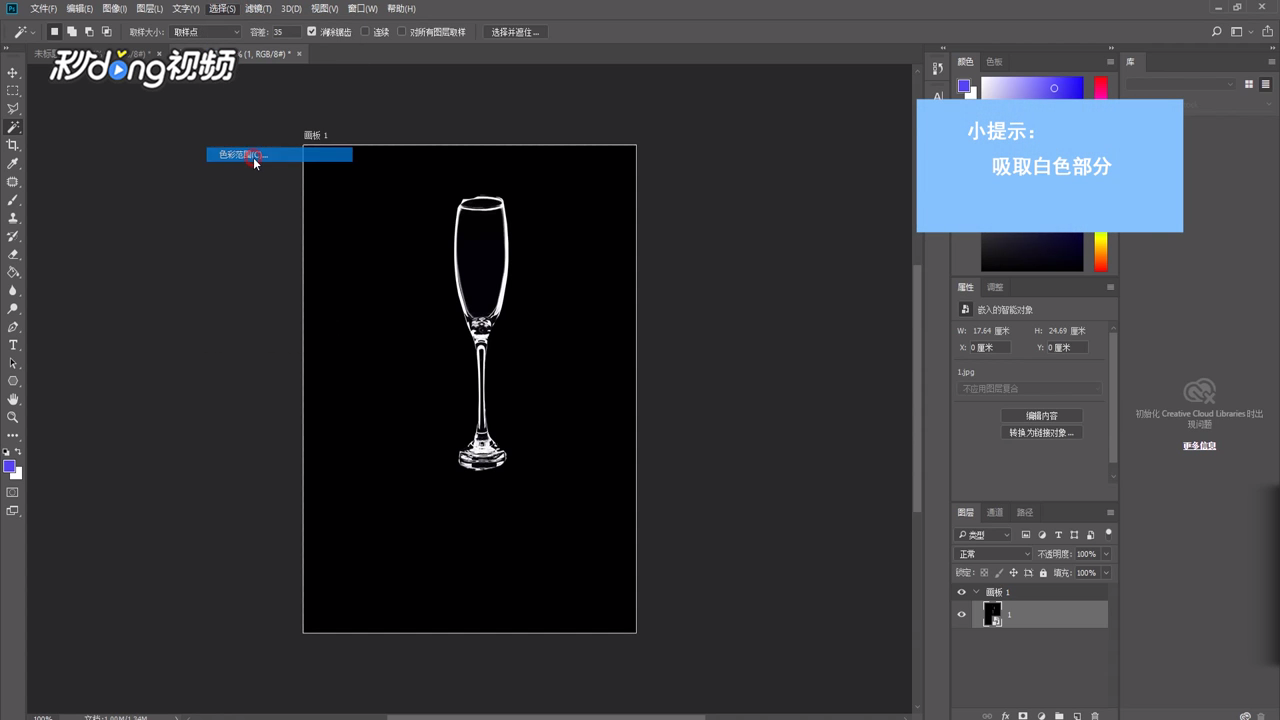Click Intersect with selection mode icon
Screen dimensions: 1280x720
click(106, 32)
